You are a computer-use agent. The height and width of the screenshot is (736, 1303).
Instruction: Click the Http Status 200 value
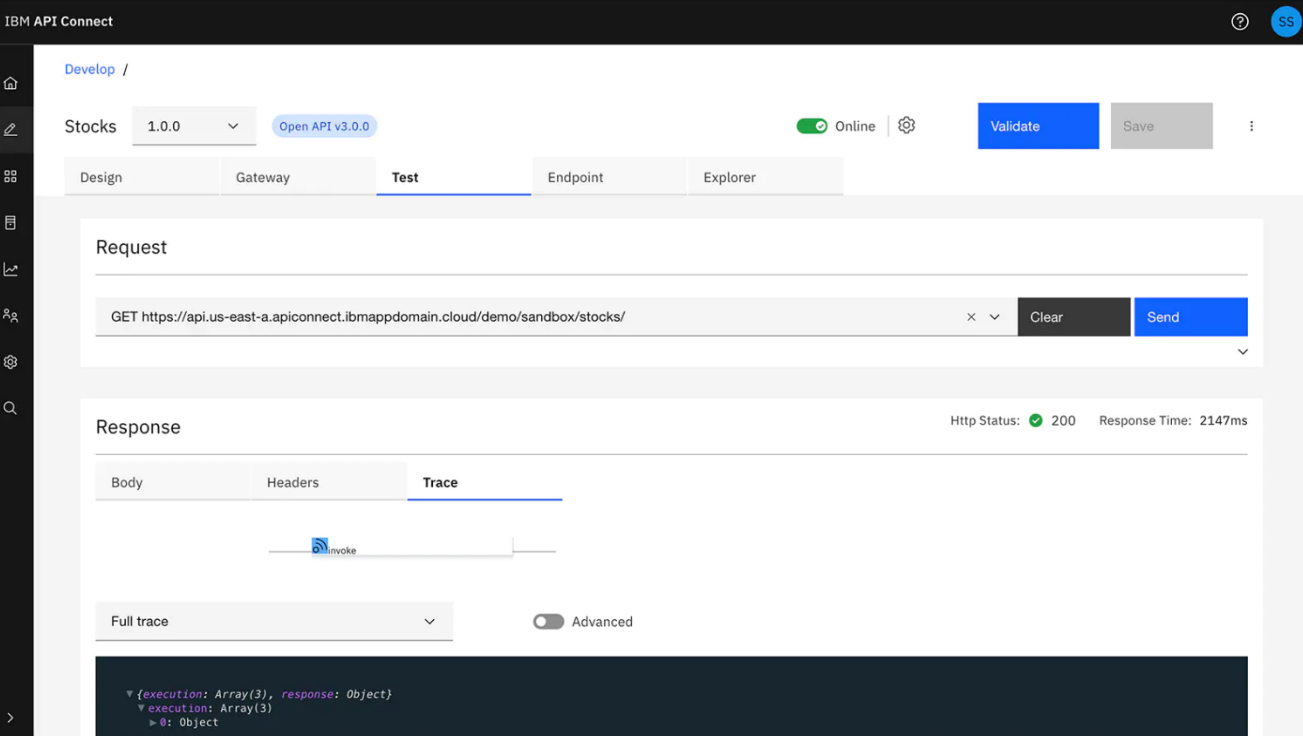coord(1063,421)
